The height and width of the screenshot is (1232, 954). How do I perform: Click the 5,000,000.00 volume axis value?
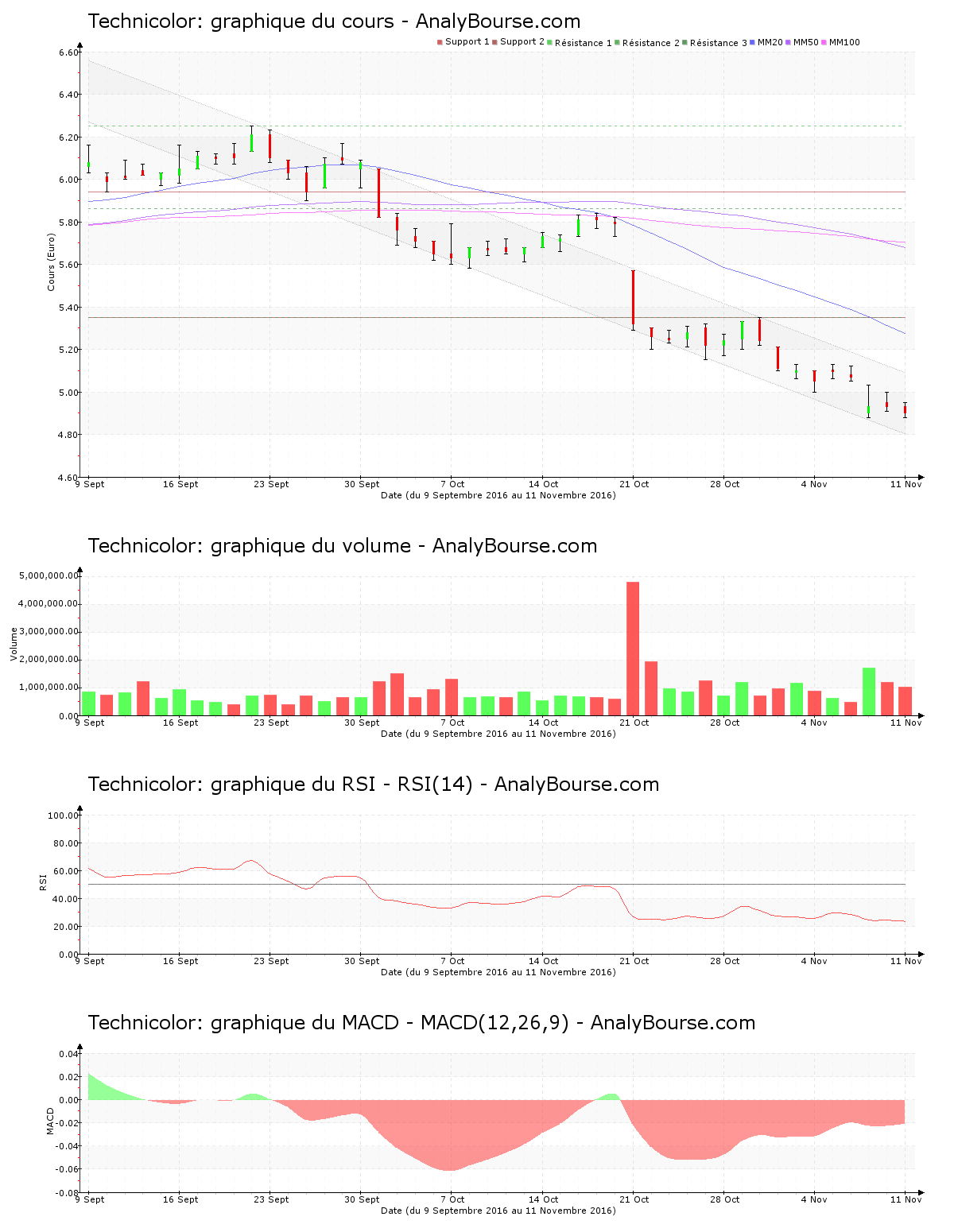coord(48,575)
